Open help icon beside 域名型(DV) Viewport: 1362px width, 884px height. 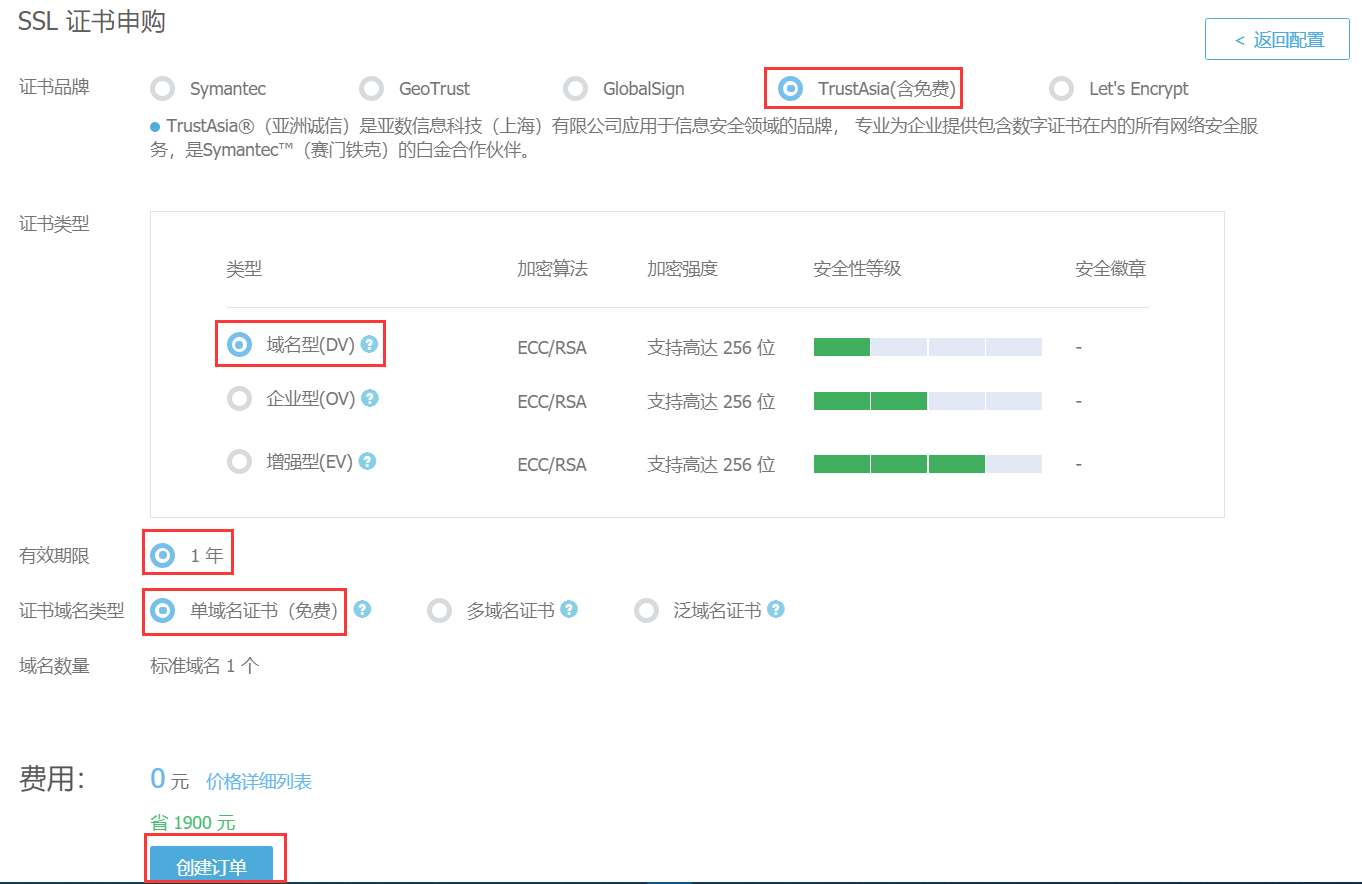(369, 344)
